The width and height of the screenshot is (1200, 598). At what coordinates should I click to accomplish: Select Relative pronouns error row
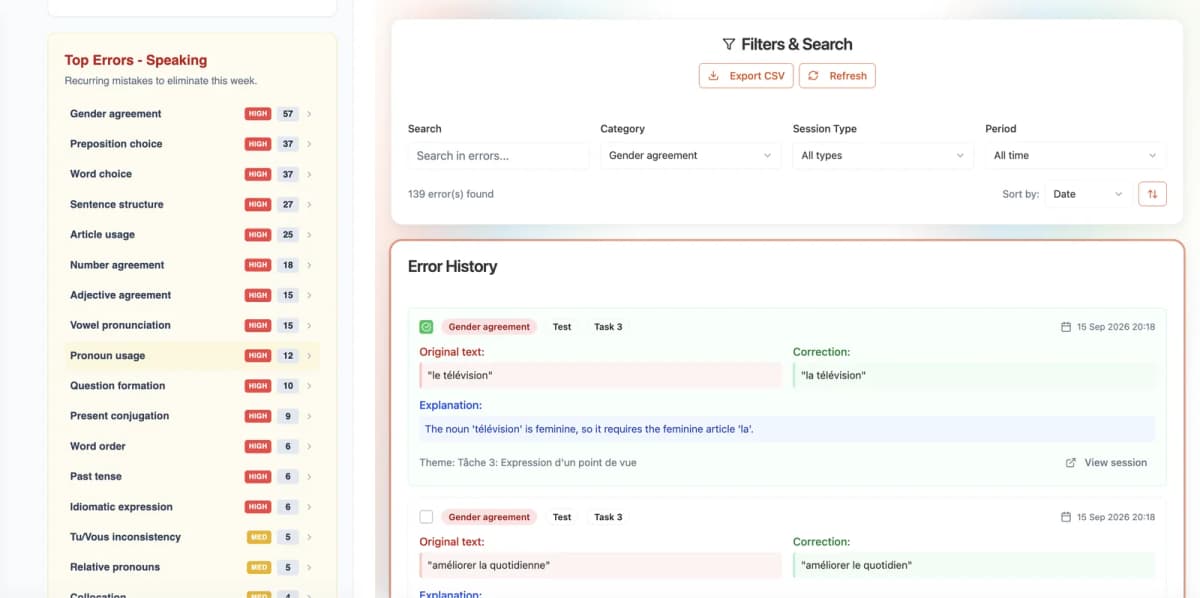tap(192, 567)
